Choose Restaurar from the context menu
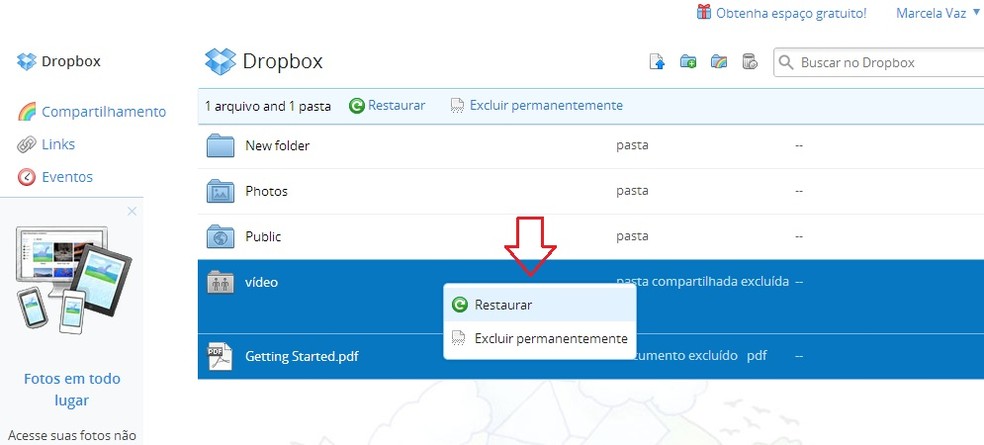Image resolution: width=984 pixels, height=445 pixels. coord(540,305)
